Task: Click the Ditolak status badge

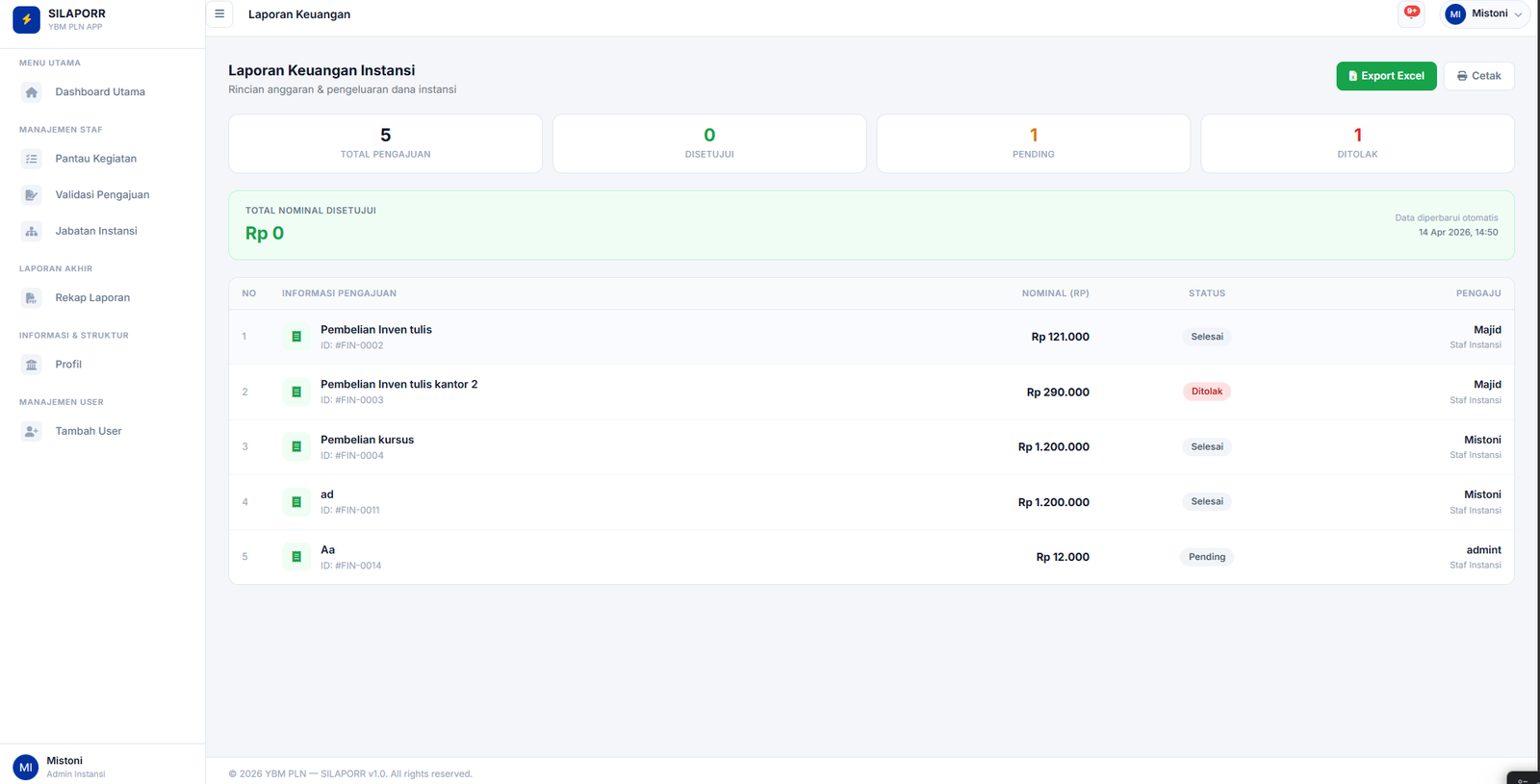Action: [x=1207, y=392]
